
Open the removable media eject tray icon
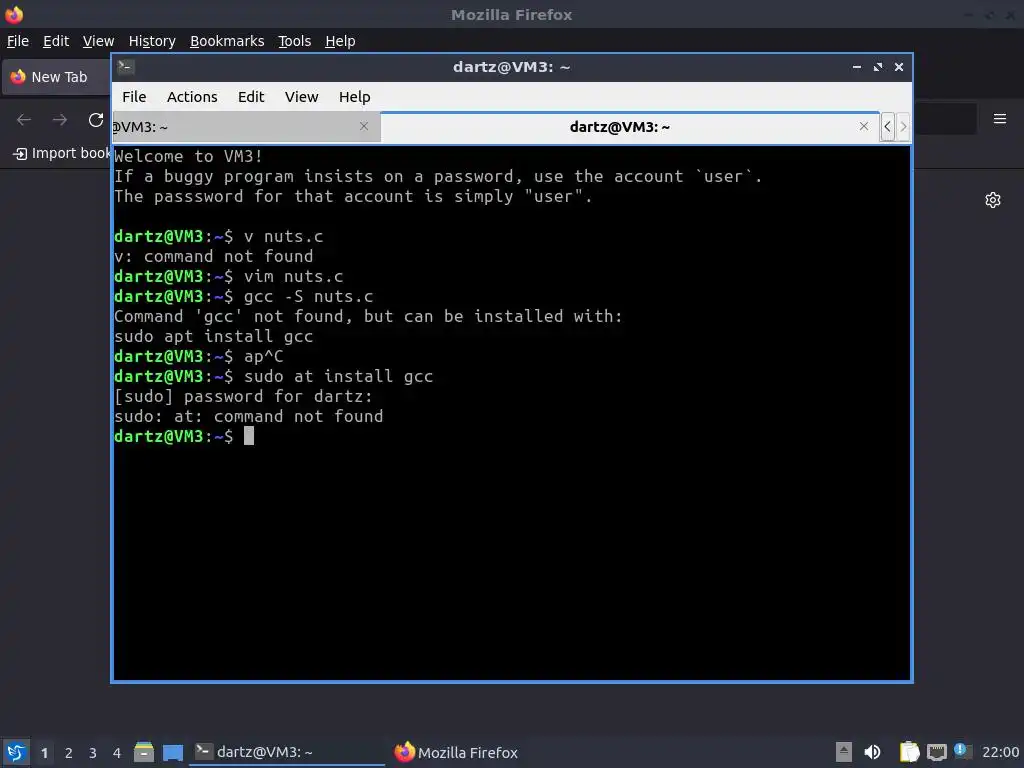click(843, 752)
